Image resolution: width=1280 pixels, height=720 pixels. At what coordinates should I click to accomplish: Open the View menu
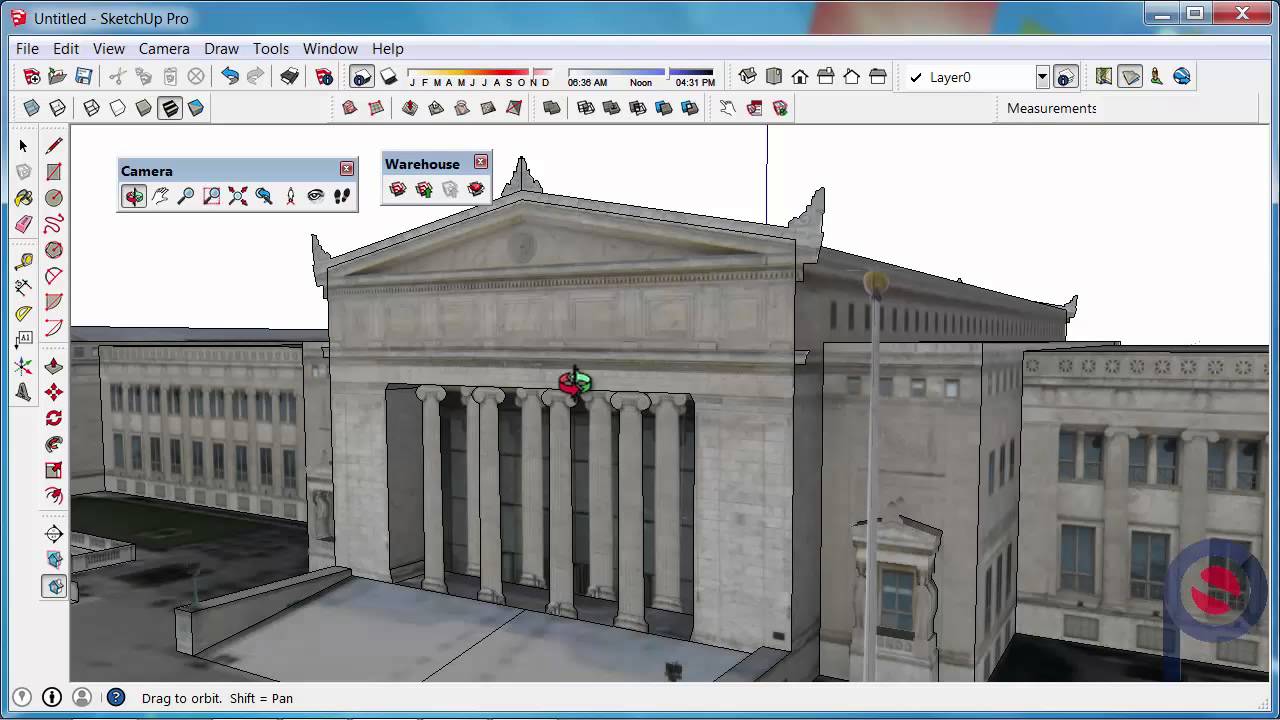[x=109, y=48]
